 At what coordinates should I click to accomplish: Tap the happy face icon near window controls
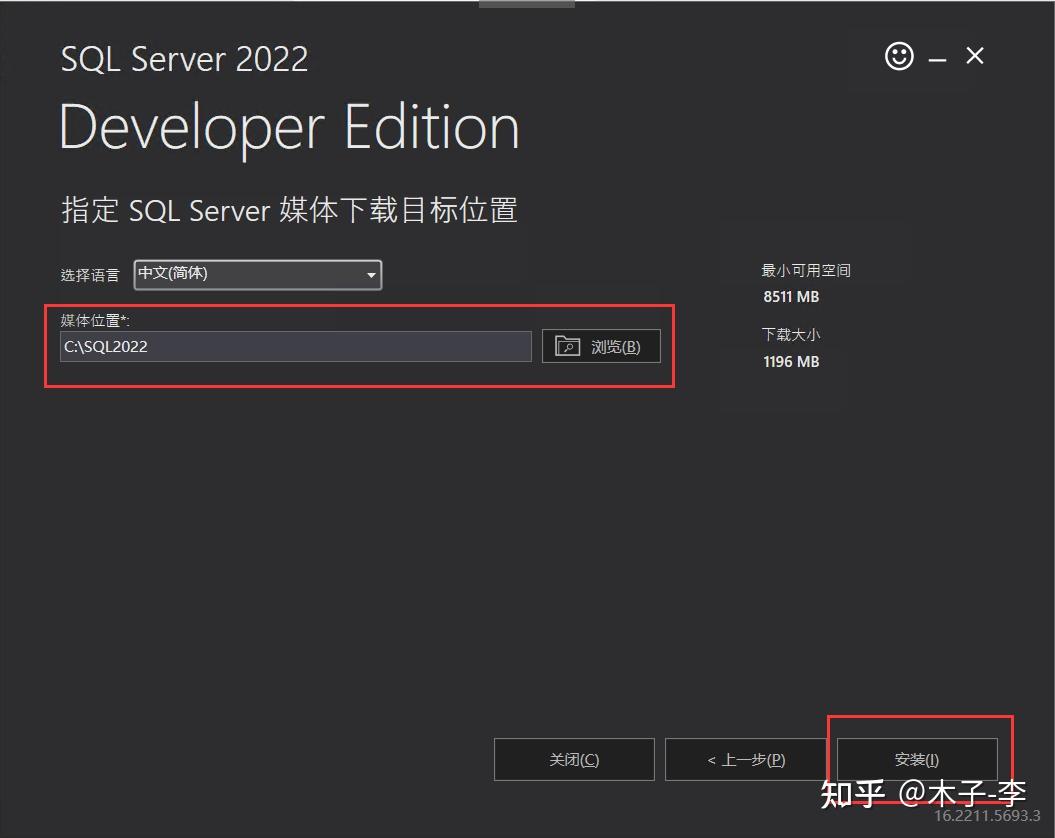click(x=898, y=56)
